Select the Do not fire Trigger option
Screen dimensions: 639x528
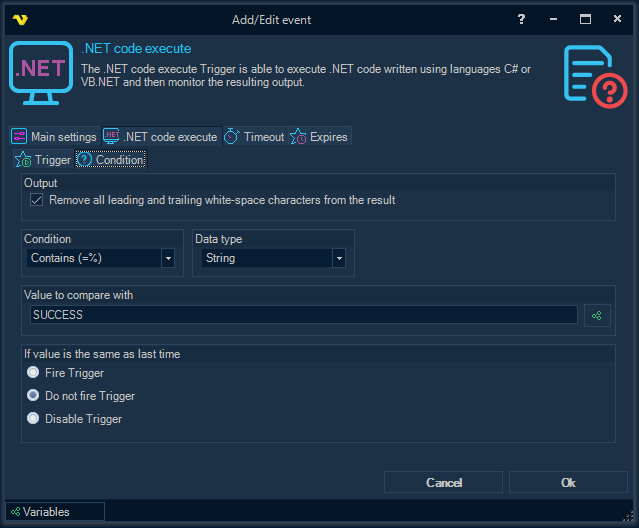point(33,396)
